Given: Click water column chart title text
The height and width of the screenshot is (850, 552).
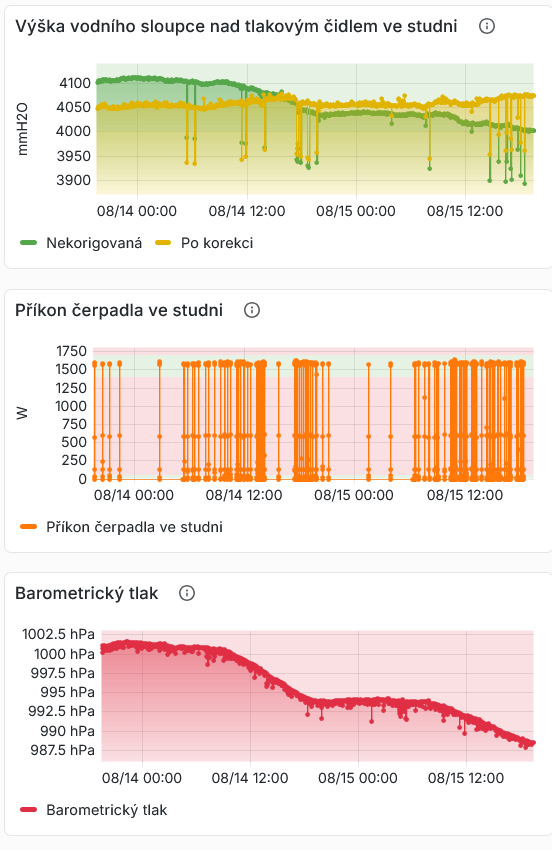Looking at the screenshot, I should coord(236,26).
